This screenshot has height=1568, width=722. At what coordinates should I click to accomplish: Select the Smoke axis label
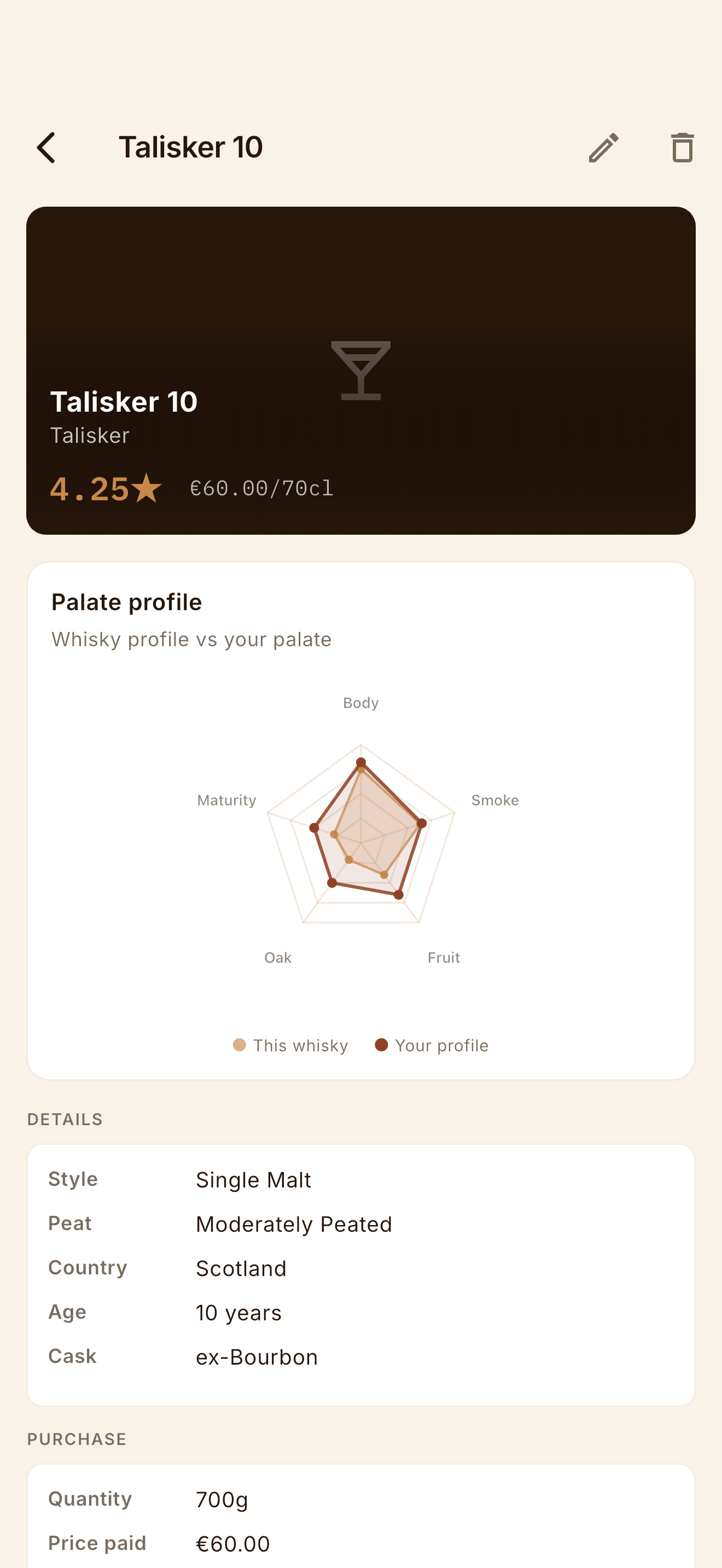click(x=495, y=800)
